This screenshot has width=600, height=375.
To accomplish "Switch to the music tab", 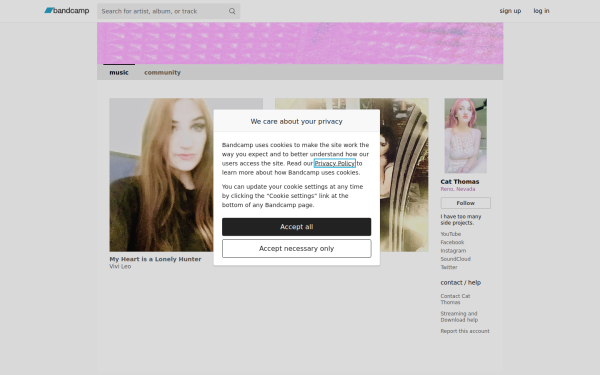I will point(119,72).
